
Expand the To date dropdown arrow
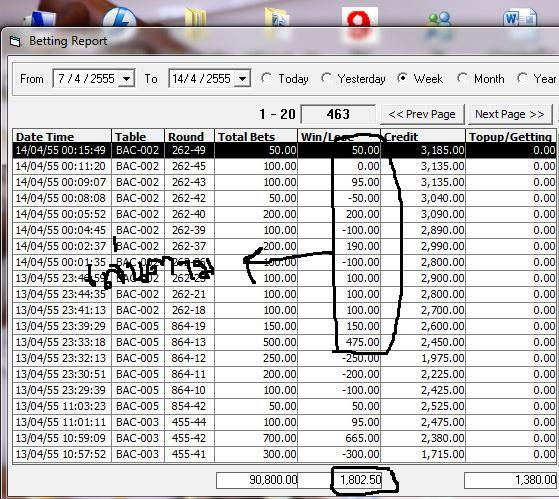pos(242,79)
